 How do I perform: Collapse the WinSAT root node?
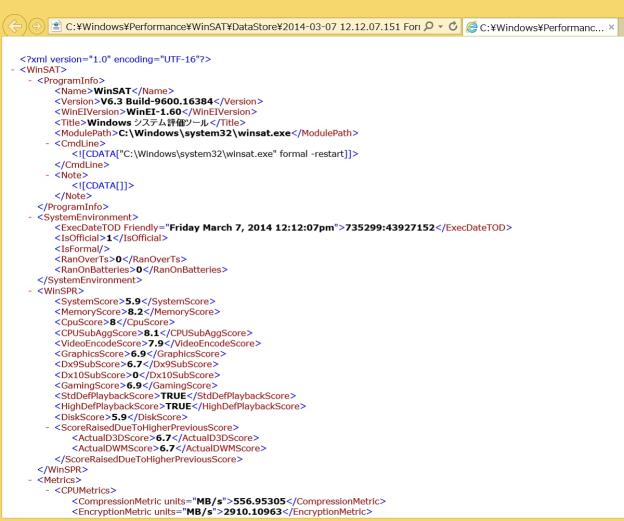pyautogui.click(x=13, y=70)
